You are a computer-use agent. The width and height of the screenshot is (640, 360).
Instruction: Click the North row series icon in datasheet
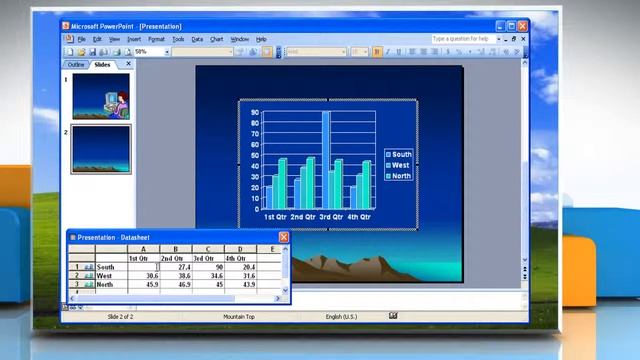pyautogui.click(x=89, y=284)
